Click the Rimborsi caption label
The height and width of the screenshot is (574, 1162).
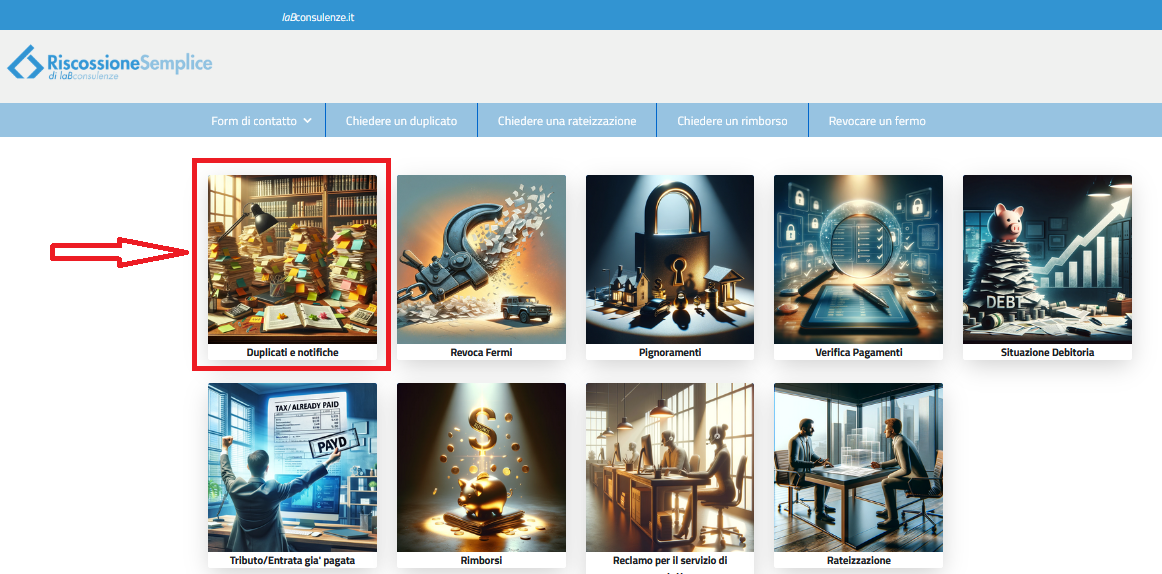coord(481,561)
